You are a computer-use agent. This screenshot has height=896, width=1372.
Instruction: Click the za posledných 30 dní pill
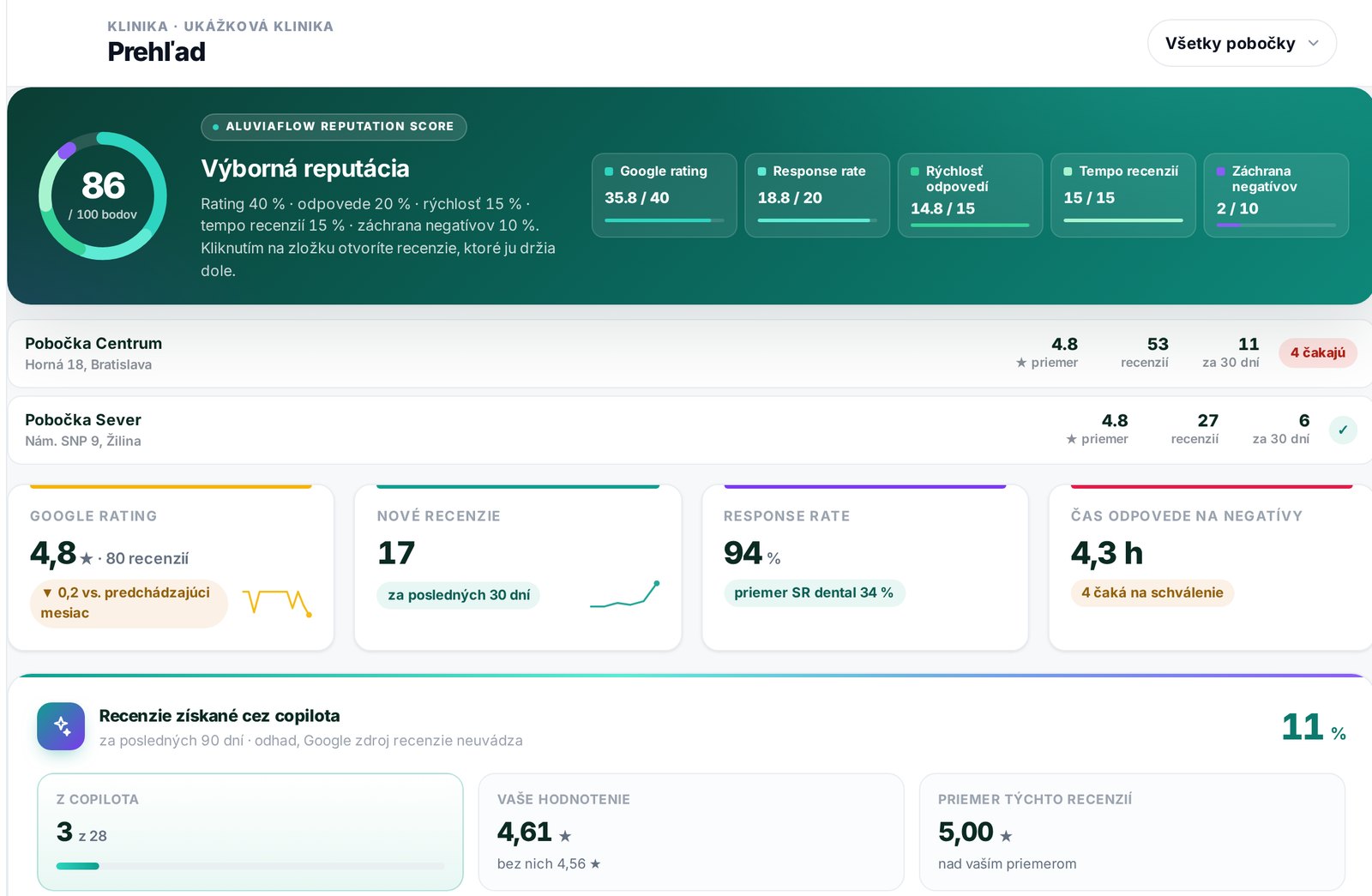pos(458,595)
